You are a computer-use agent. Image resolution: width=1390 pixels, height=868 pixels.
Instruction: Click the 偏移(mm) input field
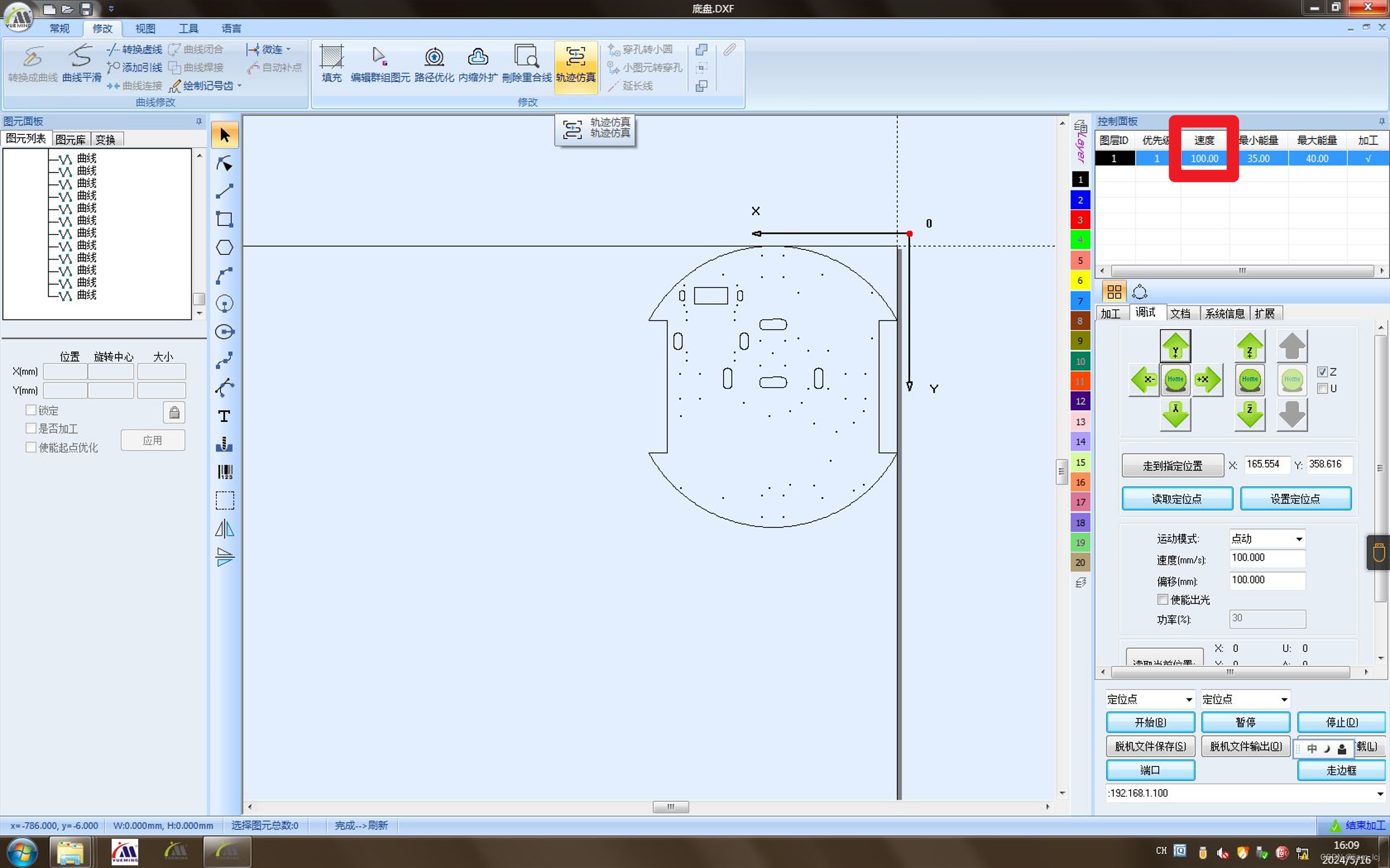(1267, 580)
